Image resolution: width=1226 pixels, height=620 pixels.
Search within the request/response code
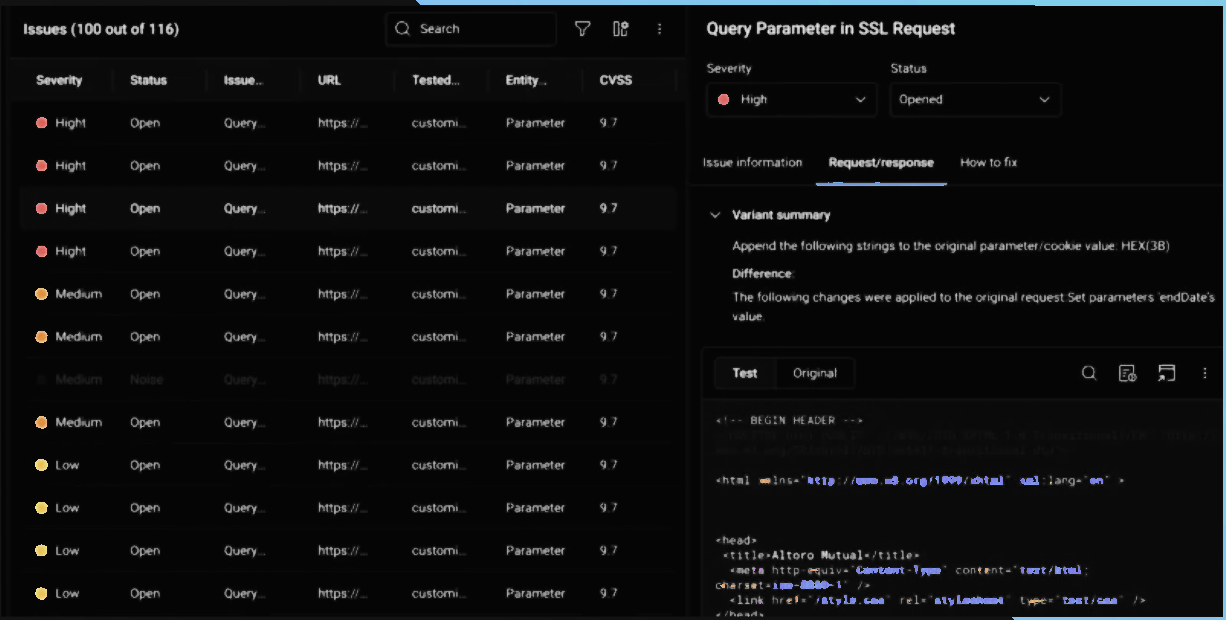(x=1089, y=373)
